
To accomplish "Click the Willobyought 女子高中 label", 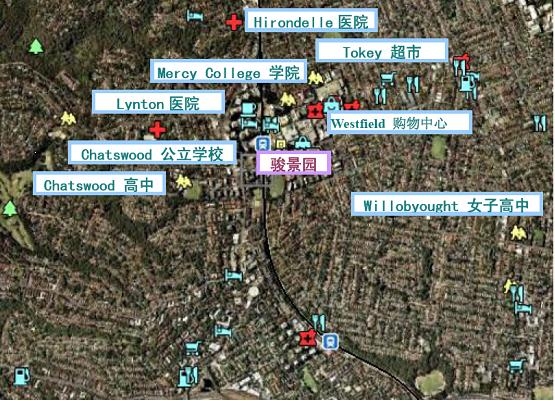I will pyautogui.click(x=447, y=204).
